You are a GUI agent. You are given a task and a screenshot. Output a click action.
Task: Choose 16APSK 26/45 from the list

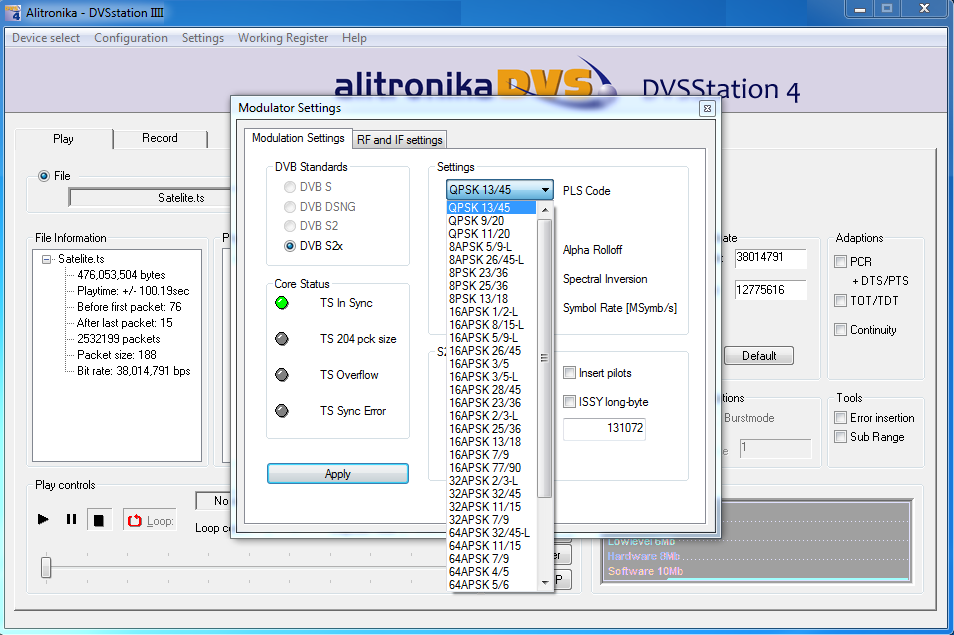485,351
